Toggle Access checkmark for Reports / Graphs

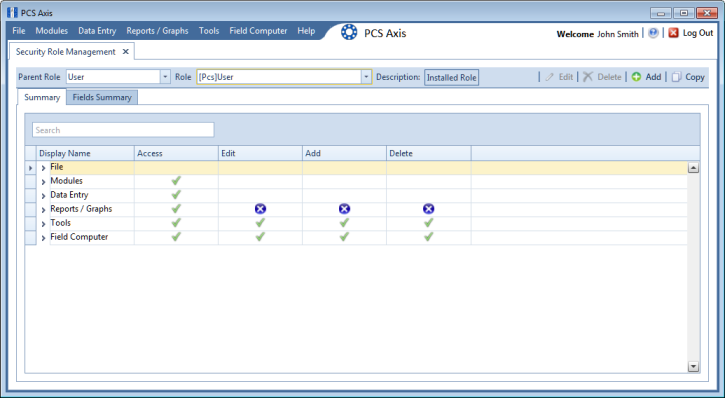click(x=176, y=209)
